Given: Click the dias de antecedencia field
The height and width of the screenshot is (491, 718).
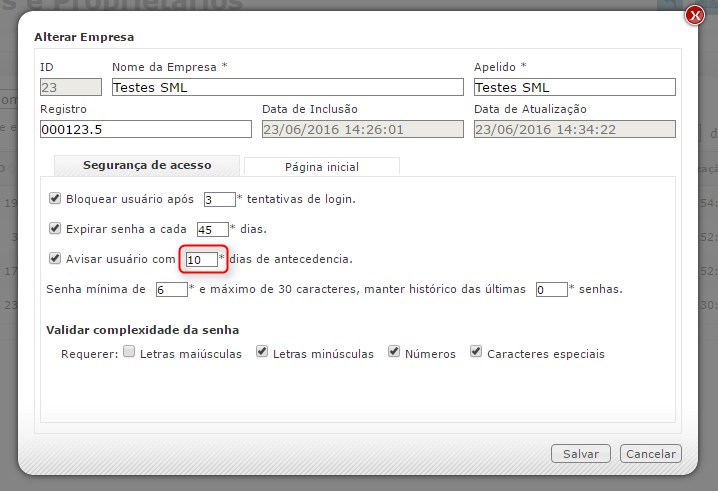Looking at the screenshot, I should tap(201, 260).
